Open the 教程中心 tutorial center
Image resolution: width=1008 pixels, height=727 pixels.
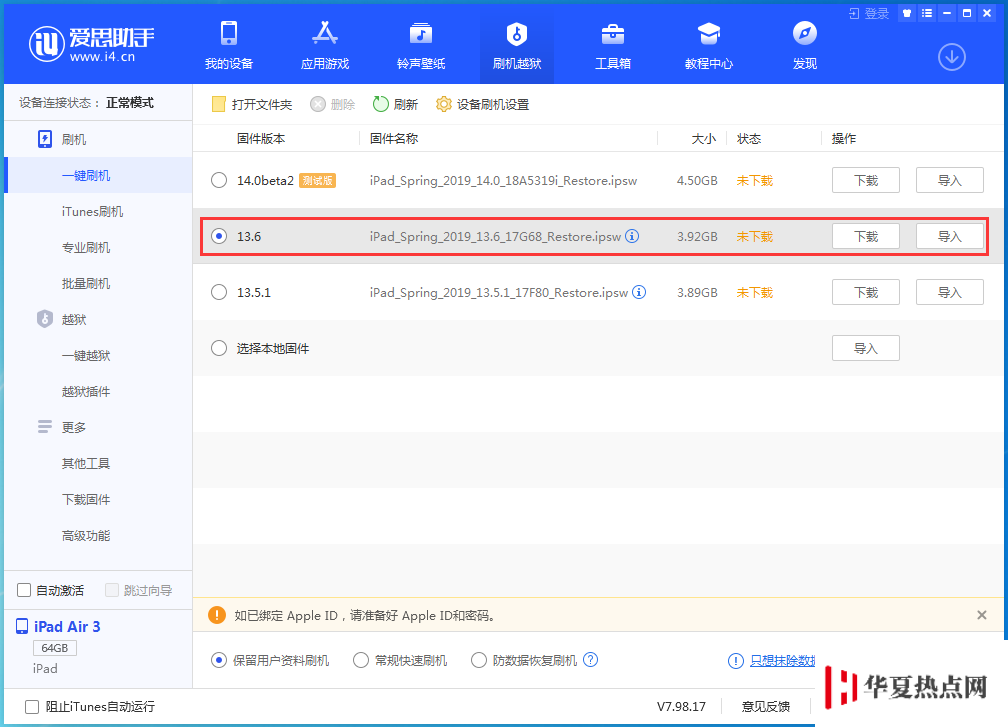pyautogui.click(x=708, y=45)
